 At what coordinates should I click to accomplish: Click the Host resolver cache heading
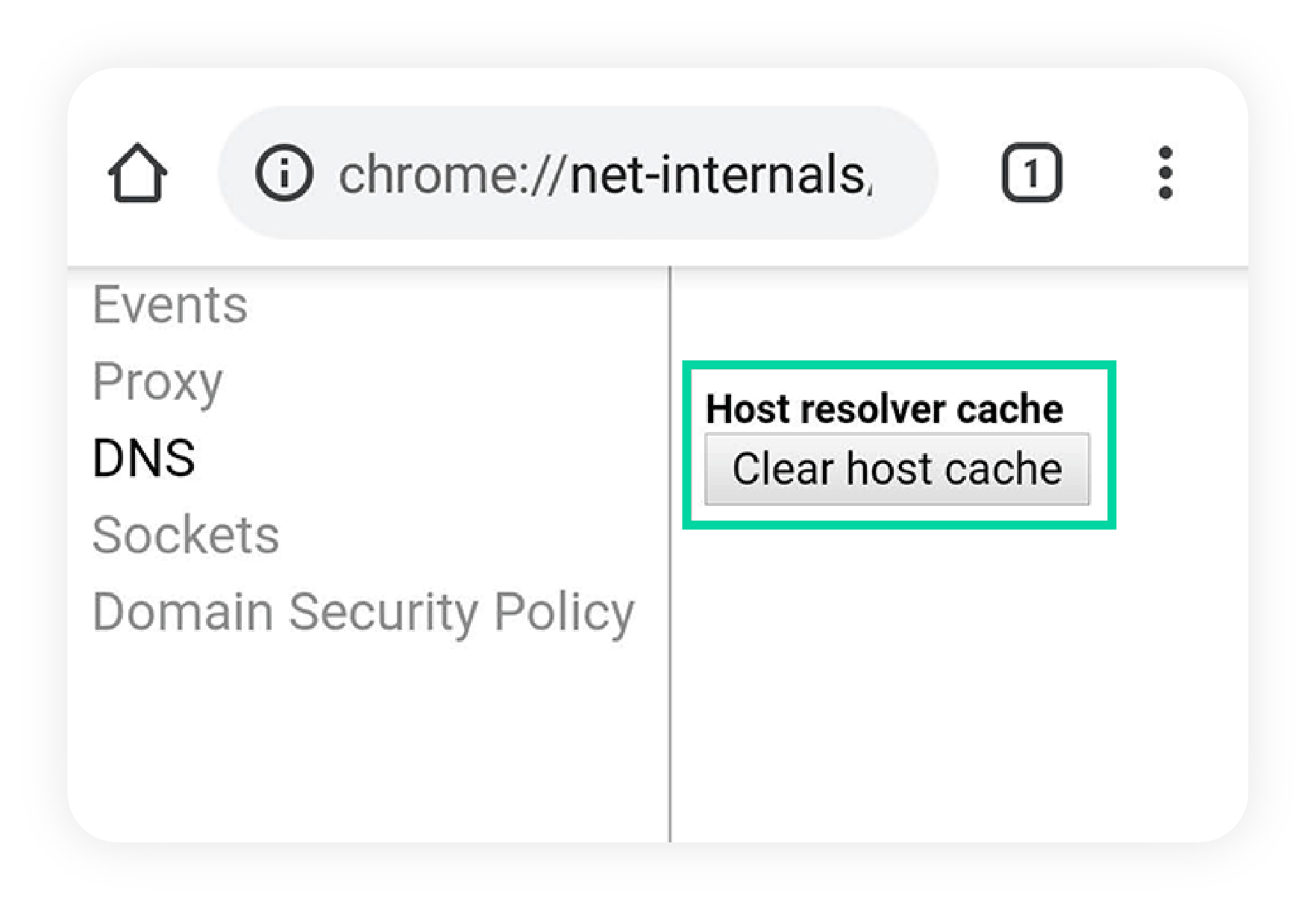[x=884, y=409]
